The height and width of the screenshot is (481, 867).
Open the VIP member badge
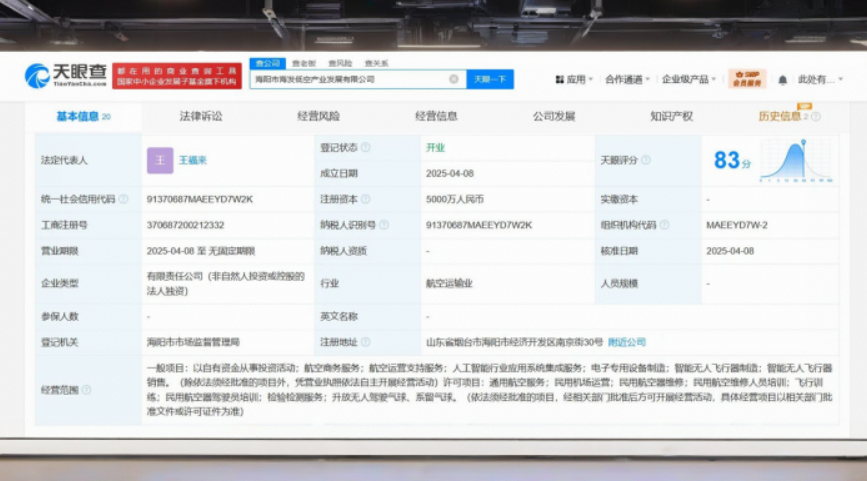tap(746, 79)
